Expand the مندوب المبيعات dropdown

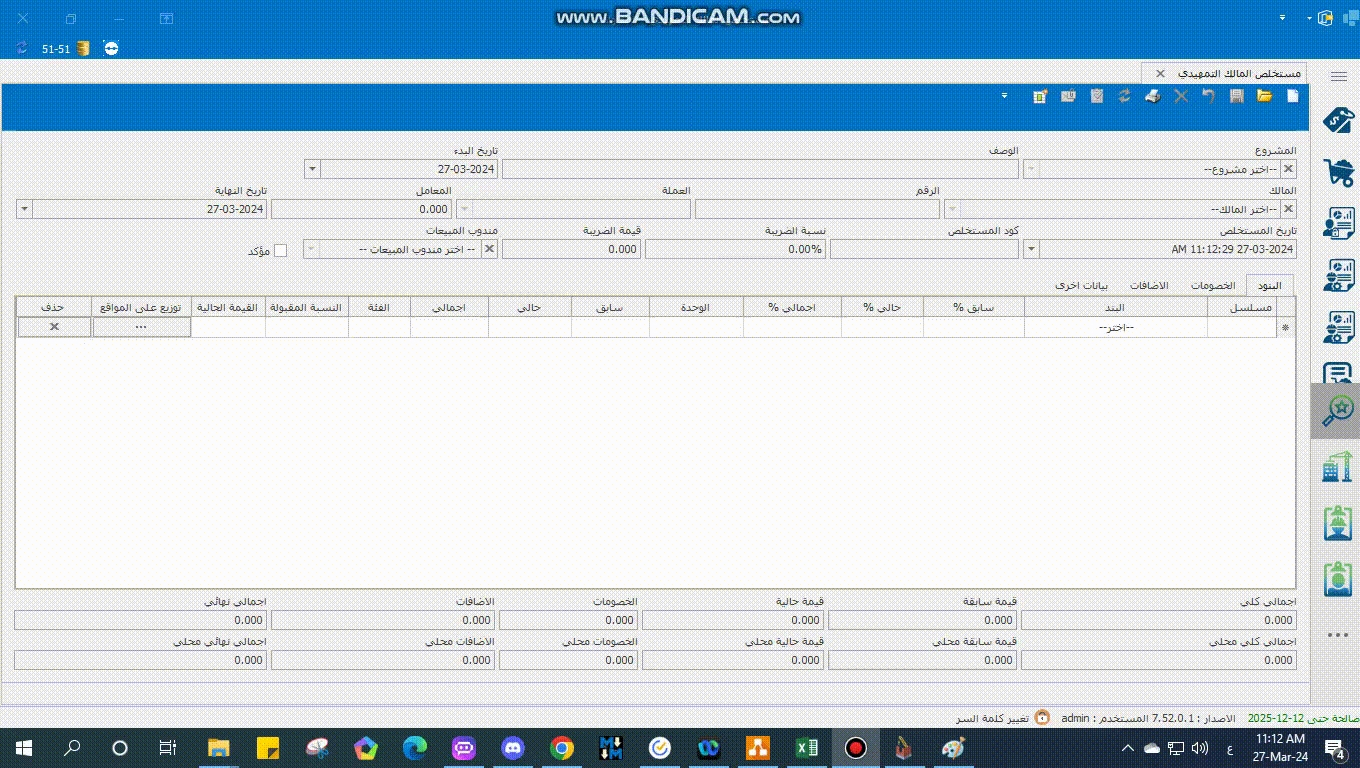[x=312, y=249]
